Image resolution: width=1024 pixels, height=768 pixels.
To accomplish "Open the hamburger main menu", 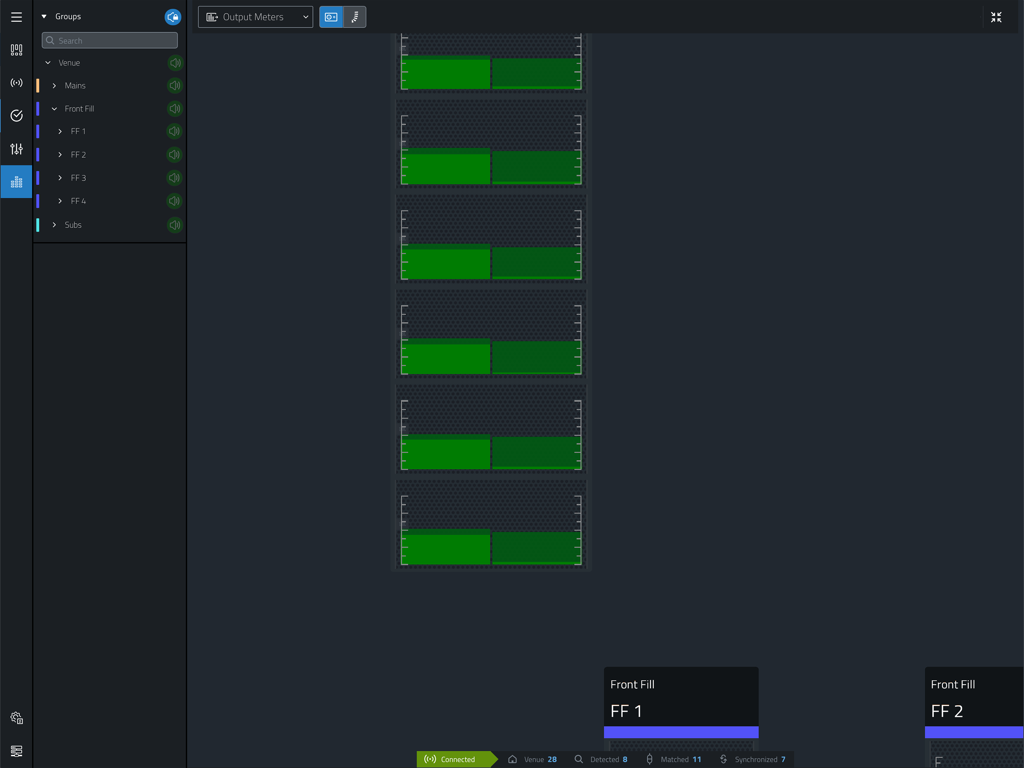I will (16, 17).
